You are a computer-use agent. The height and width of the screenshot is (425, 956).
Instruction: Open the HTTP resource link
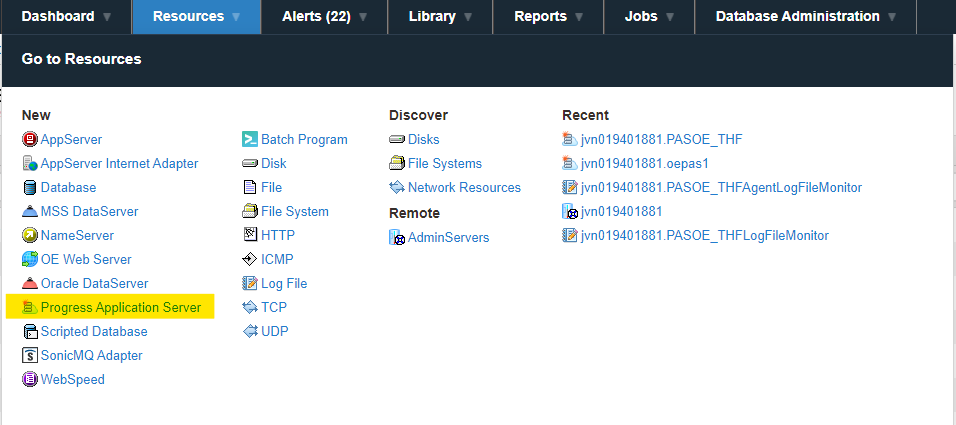click(278, 235)
